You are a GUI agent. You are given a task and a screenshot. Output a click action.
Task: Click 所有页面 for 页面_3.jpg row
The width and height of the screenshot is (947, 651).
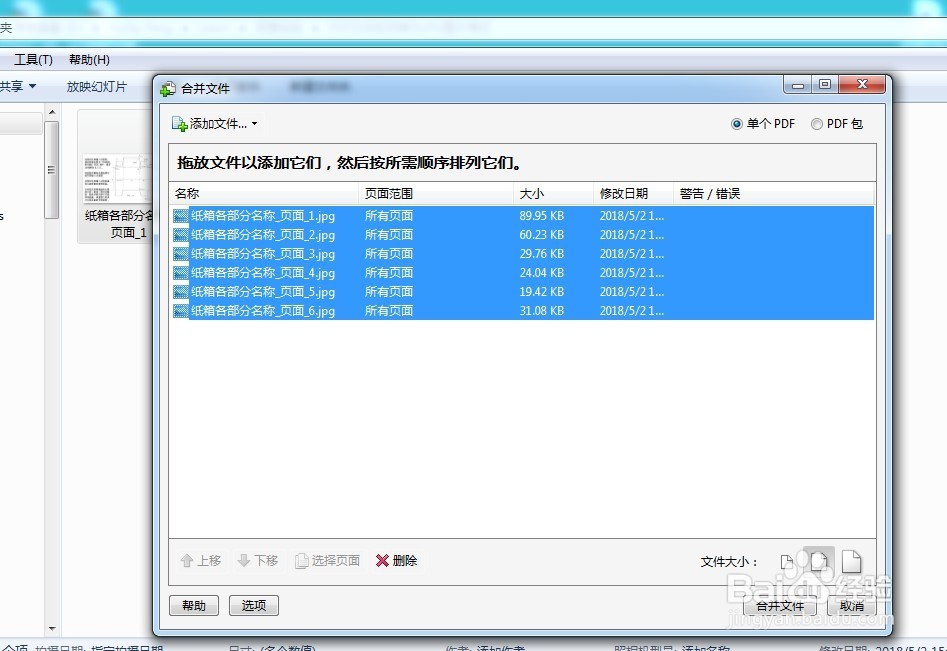[x=389, y=254]
